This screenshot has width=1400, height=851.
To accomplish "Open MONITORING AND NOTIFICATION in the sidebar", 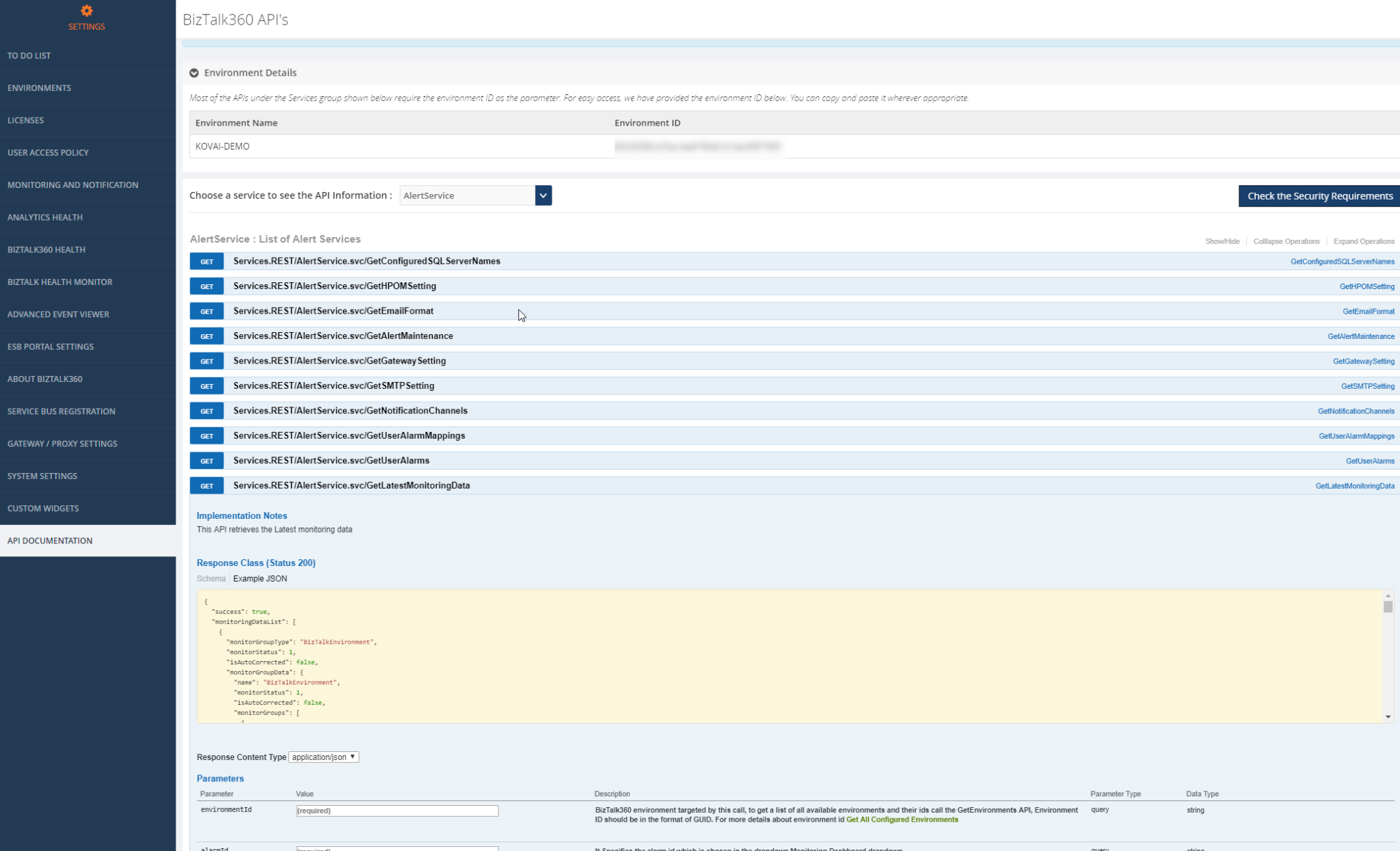I will click(x=72, y=185).
